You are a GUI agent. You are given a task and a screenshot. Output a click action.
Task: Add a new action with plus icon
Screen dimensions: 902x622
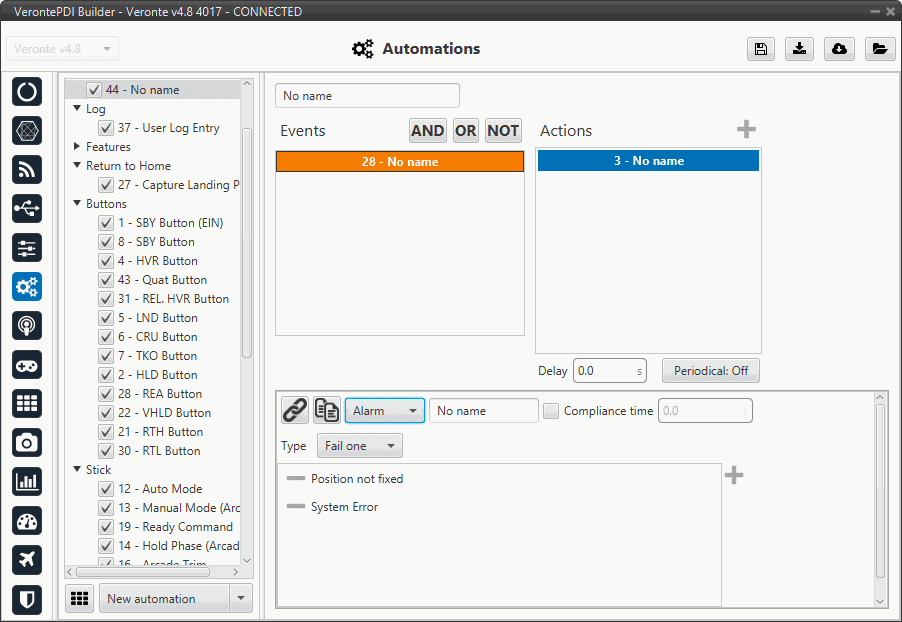pos(746,130)
